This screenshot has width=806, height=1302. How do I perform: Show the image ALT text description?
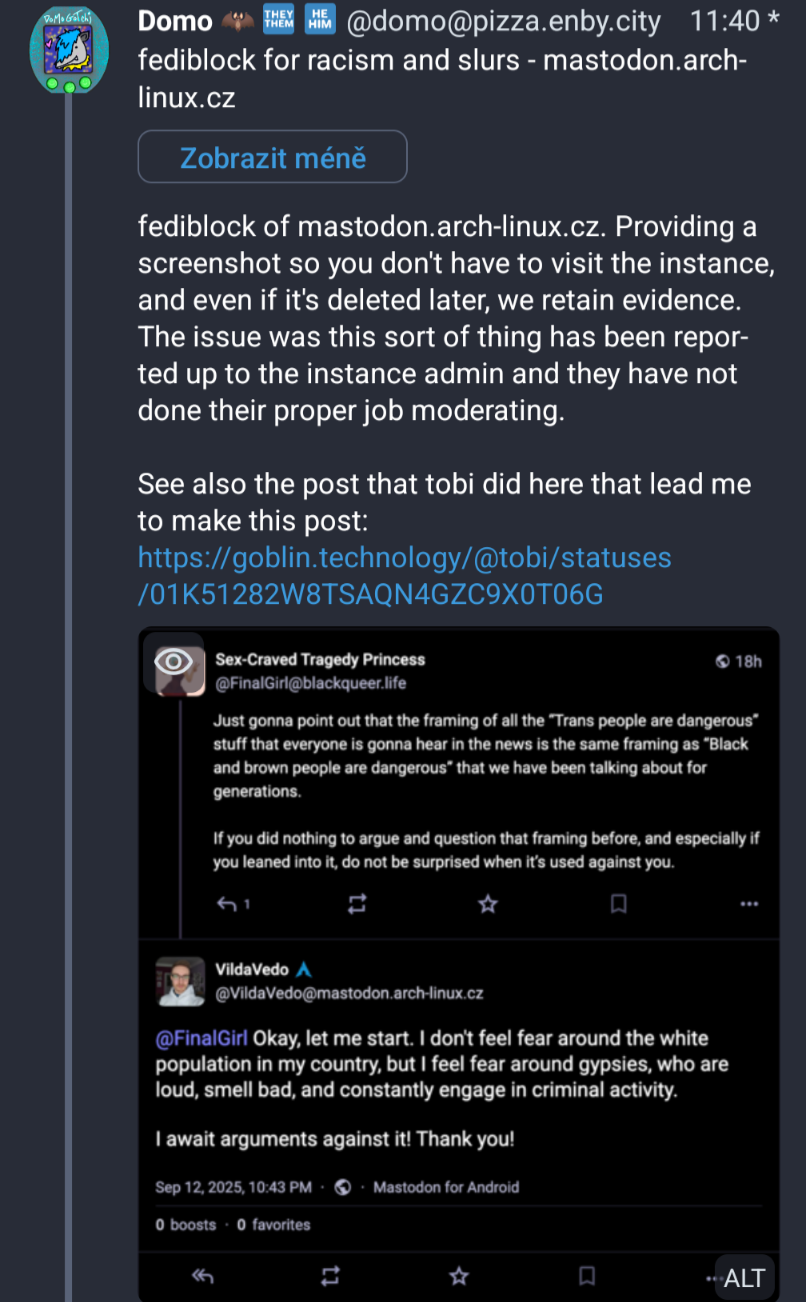[x=744, y=1277]
